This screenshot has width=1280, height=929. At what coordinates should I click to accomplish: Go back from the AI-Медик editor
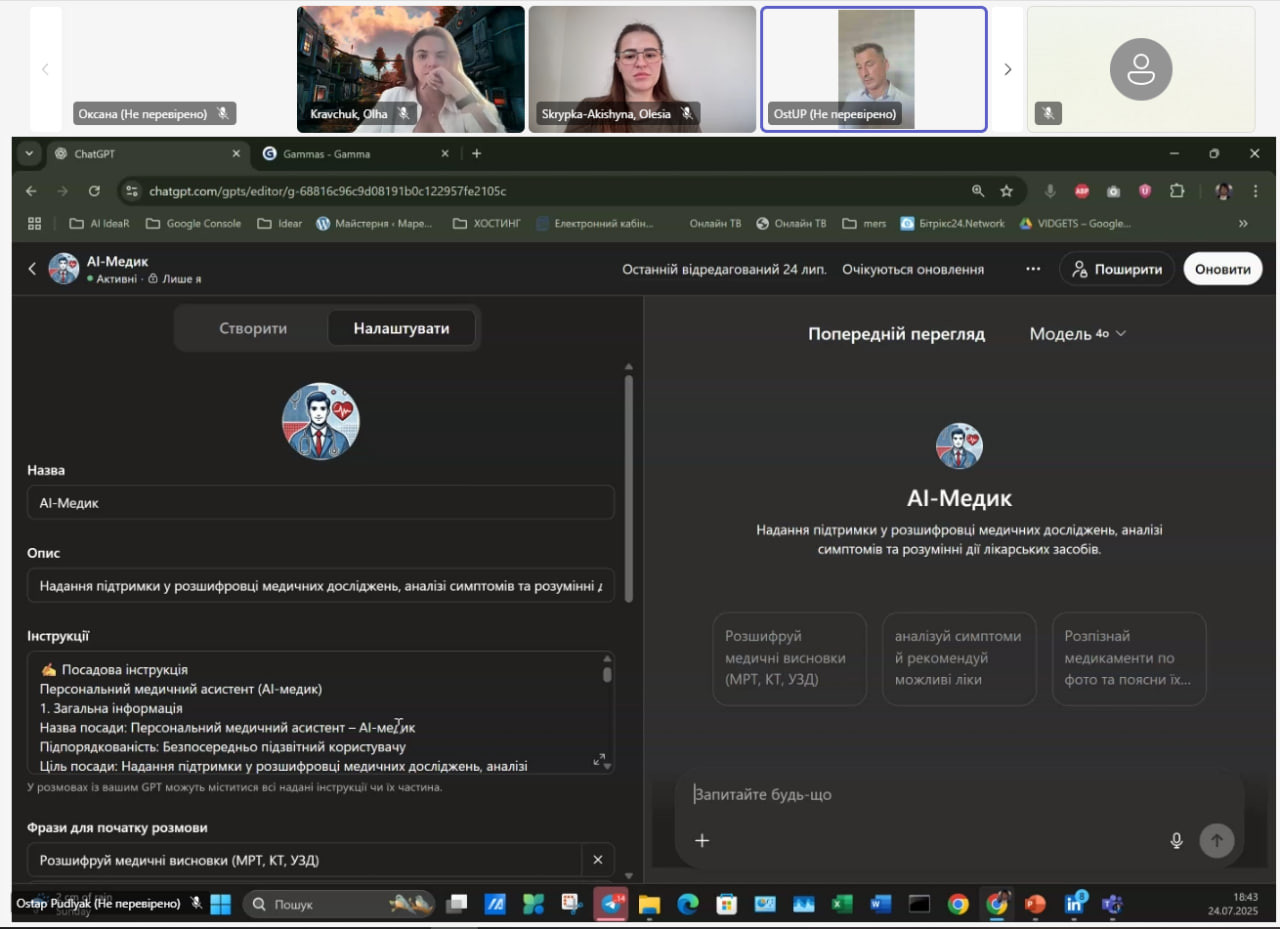(32, 269)
